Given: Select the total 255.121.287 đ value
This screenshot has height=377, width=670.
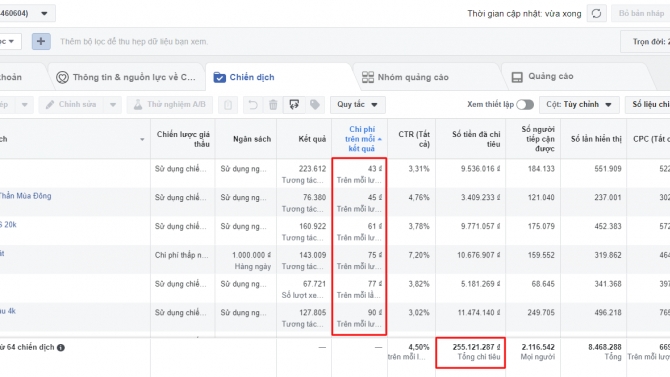Looking at the screenshot, I should click(x=476, y=347).
